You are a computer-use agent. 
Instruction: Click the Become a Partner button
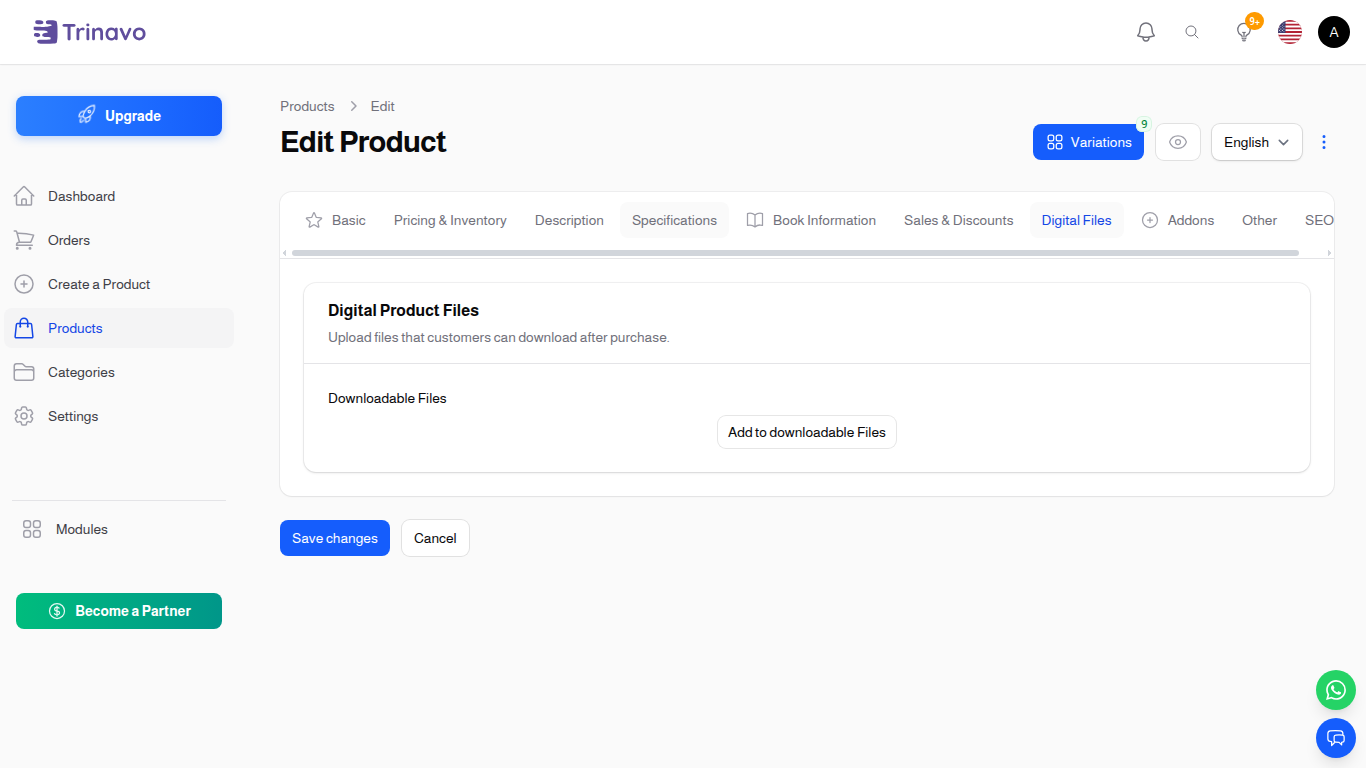(x=119, y=611)
